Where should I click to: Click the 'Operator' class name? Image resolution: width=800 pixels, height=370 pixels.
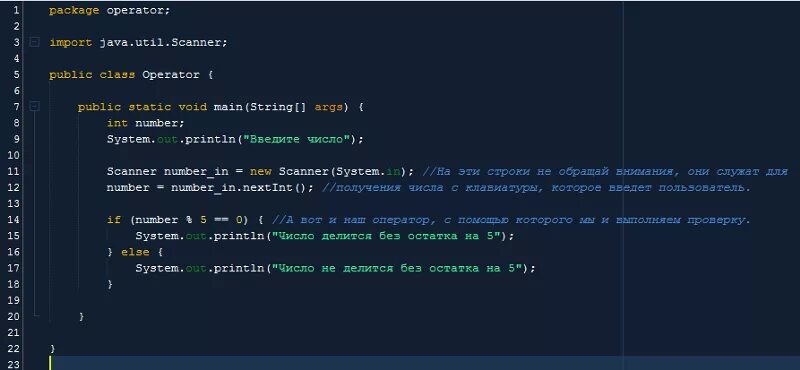[171, 75]
